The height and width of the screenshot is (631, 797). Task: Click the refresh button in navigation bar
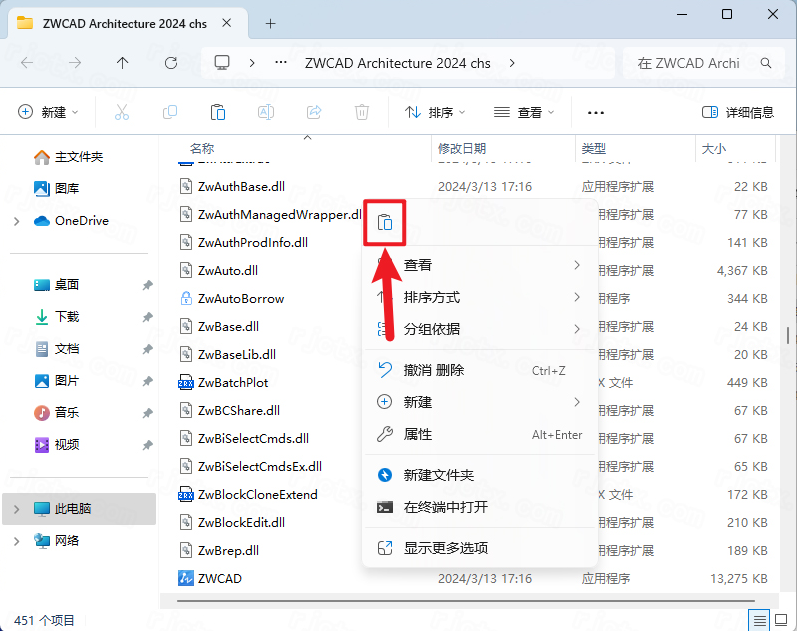pos(171,63)
